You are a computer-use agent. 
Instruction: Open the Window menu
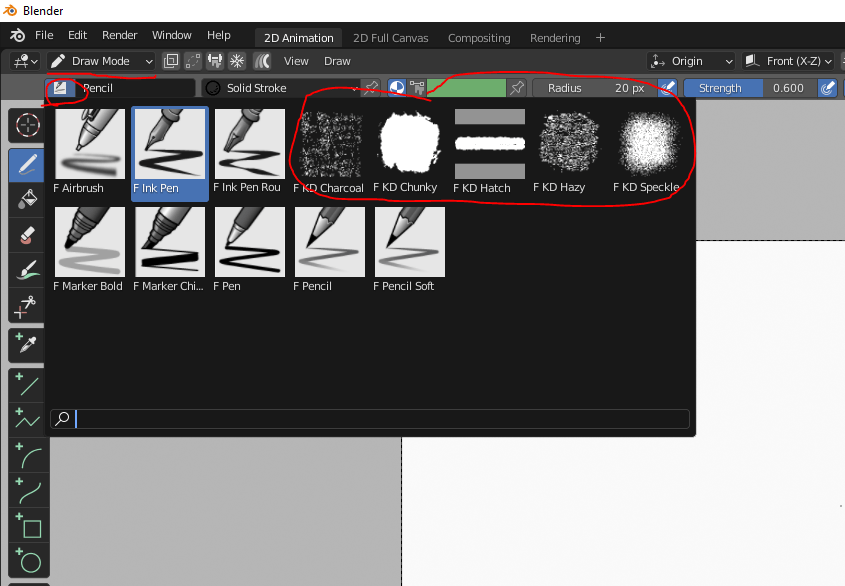tap(171, 35)
